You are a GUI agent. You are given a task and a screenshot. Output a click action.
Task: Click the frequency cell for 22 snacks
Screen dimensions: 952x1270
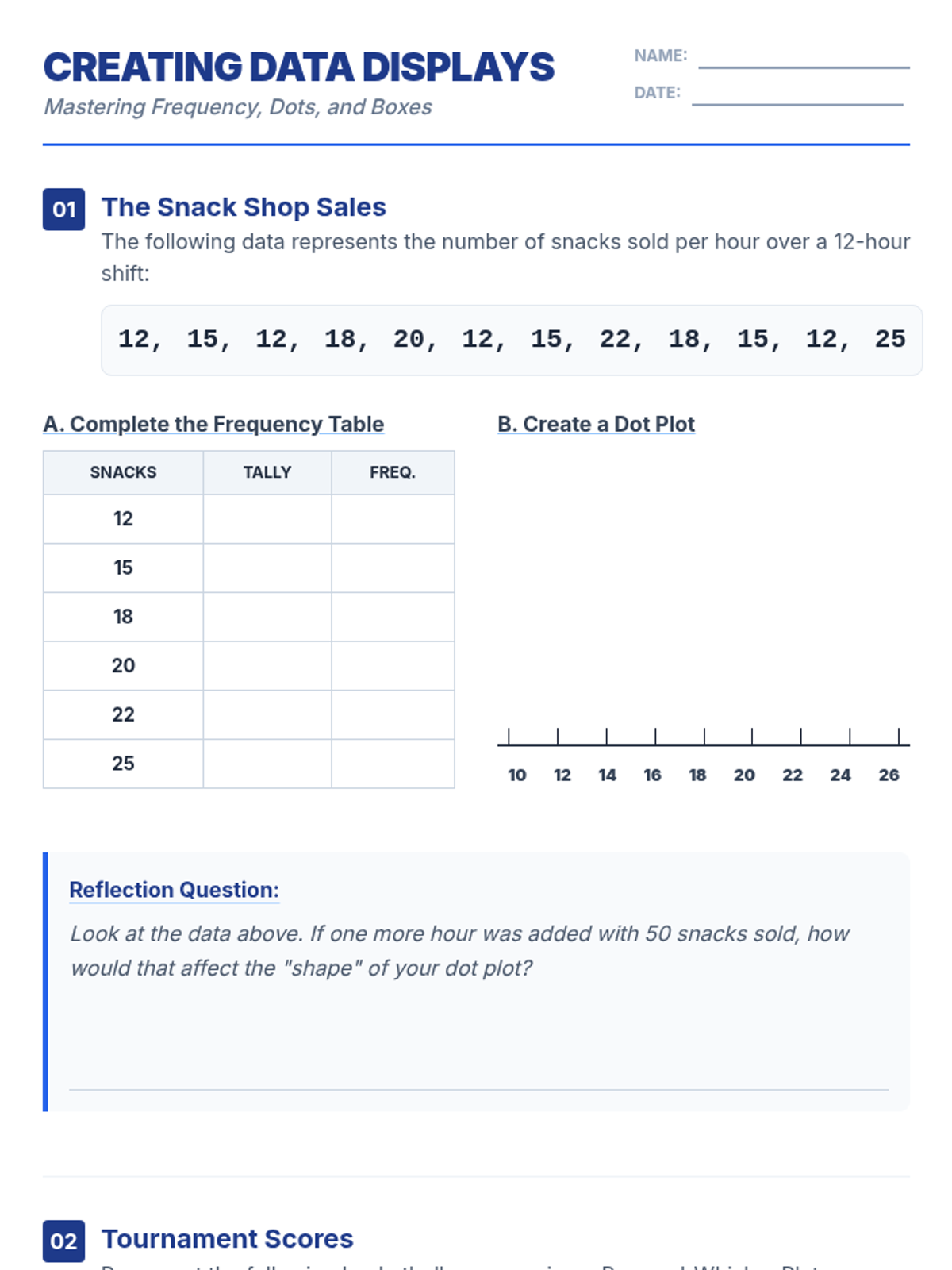[x=393, y=715]
